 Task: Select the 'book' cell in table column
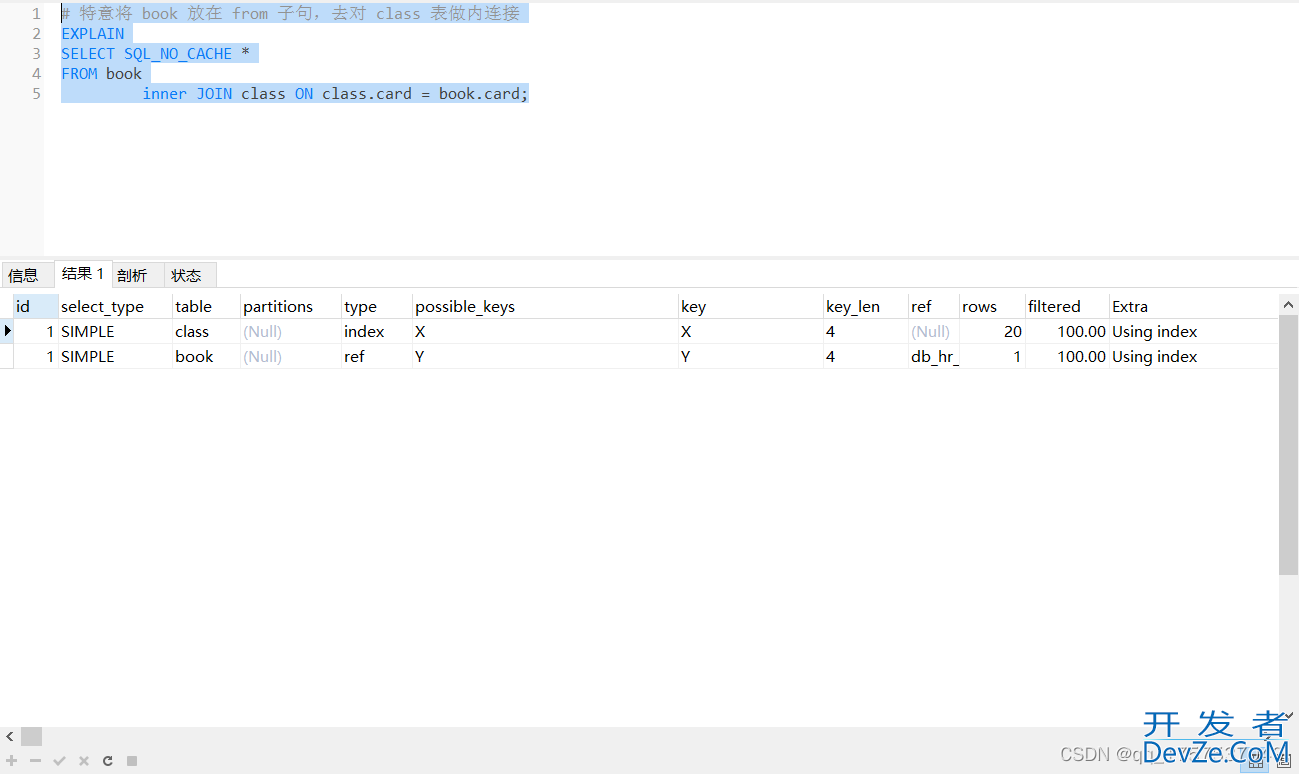click(206, 356)
